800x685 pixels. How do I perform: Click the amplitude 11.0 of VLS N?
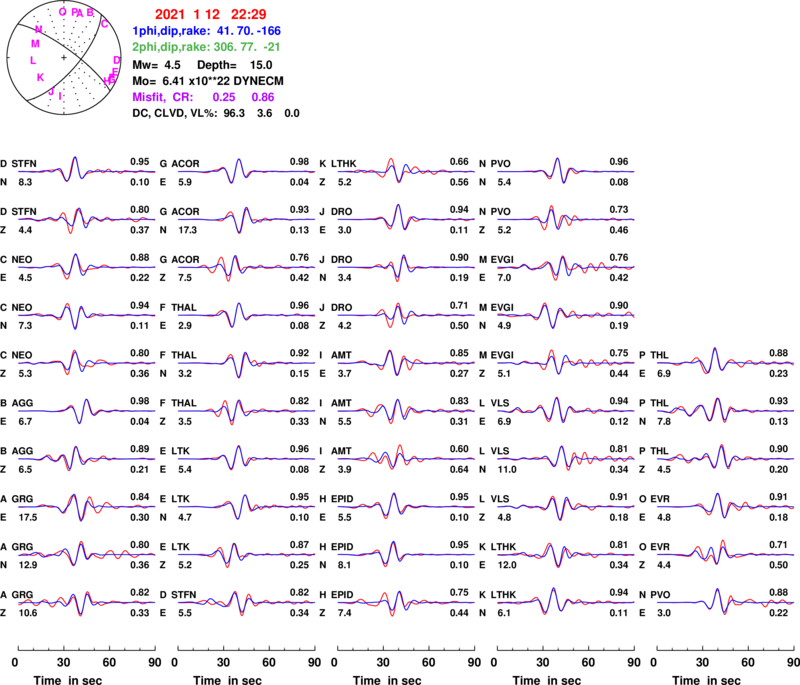[x=507, y=469]
